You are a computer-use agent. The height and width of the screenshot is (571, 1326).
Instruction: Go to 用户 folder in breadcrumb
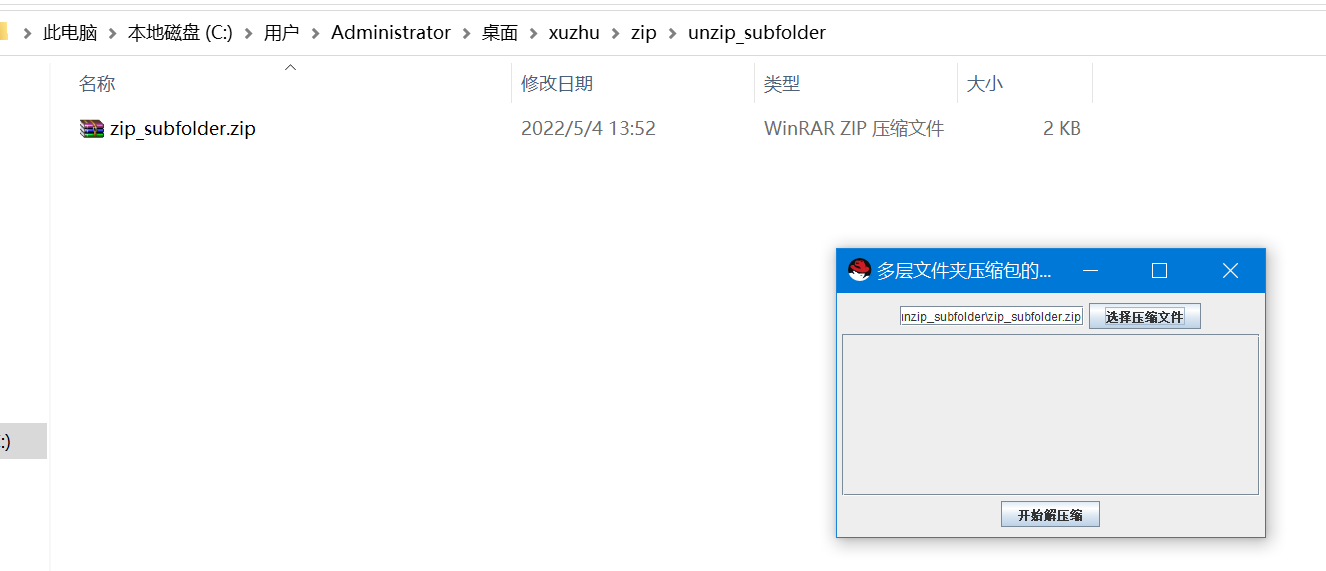click(281, 33)
